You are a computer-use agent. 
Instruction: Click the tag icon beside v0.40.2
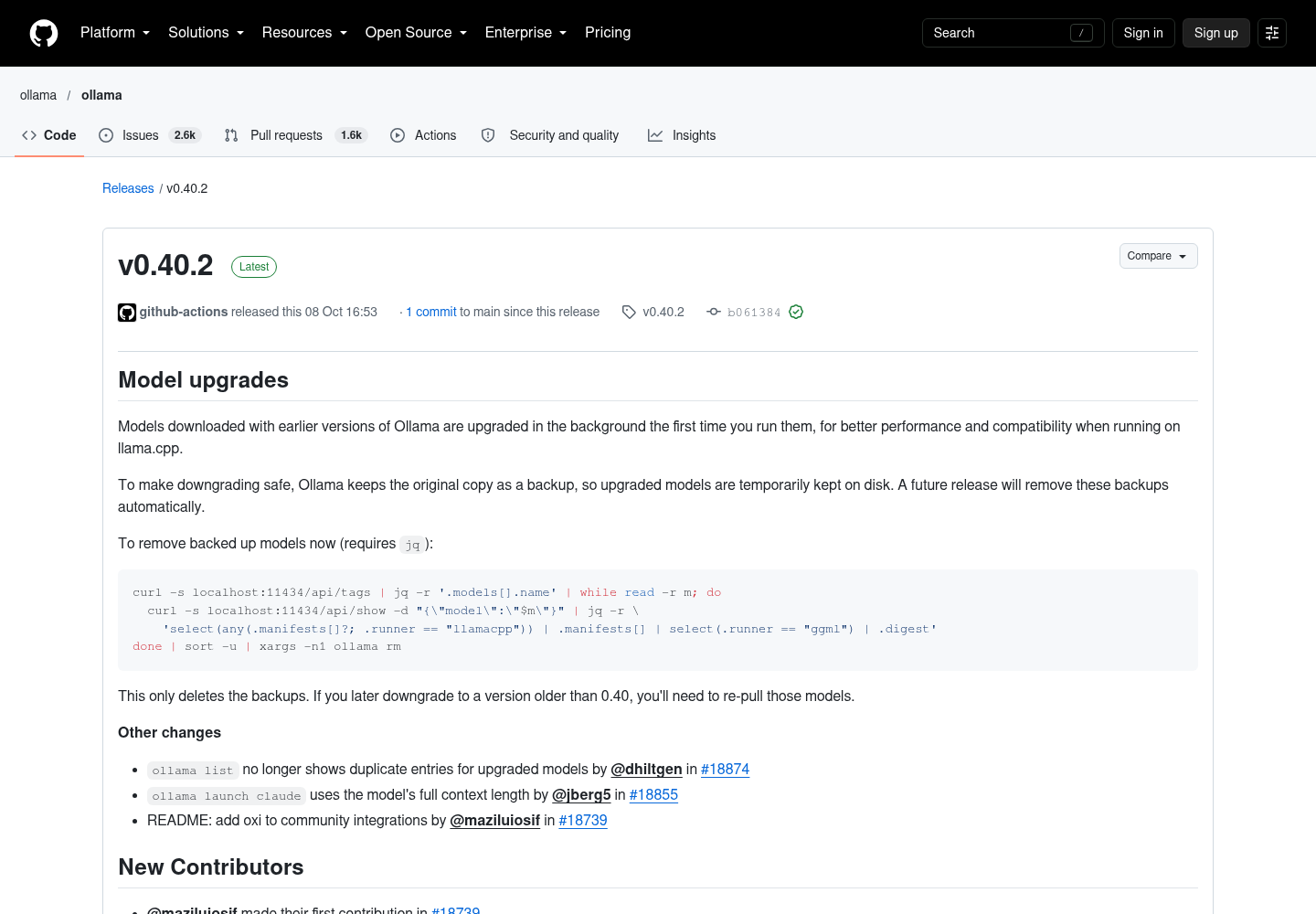(x=629, y=312)
